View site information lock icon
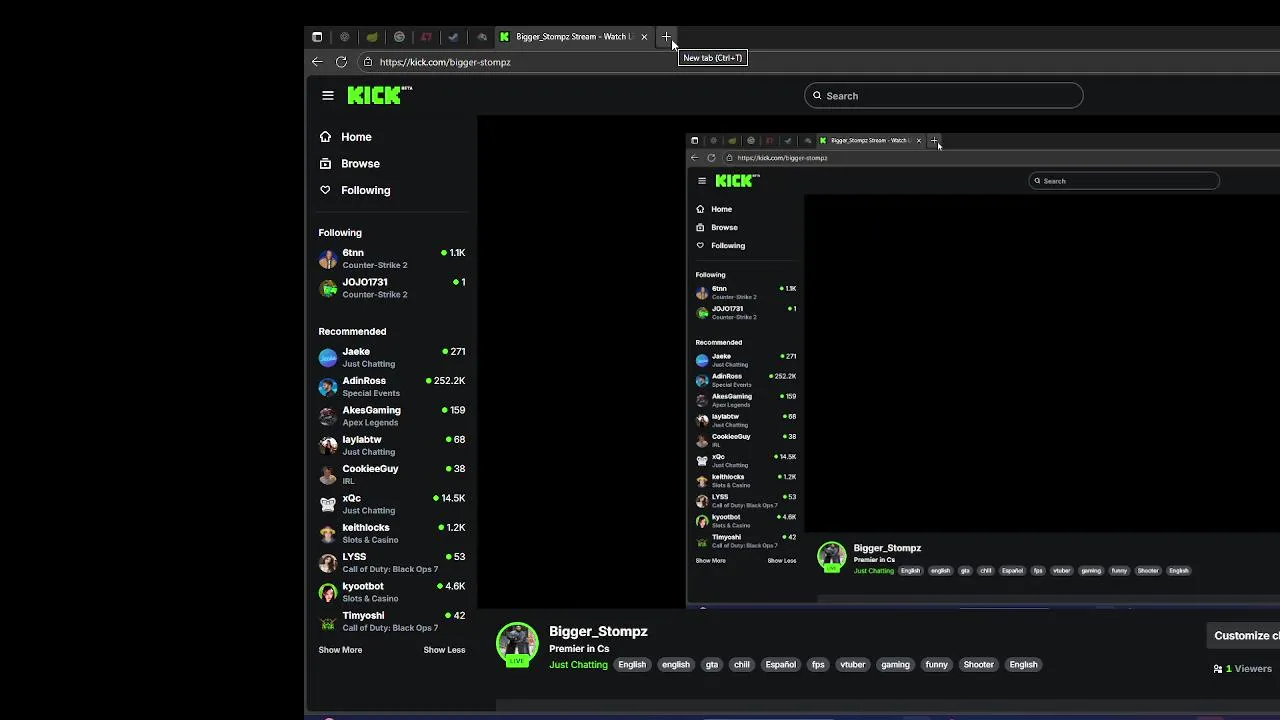 pos(368,62)
